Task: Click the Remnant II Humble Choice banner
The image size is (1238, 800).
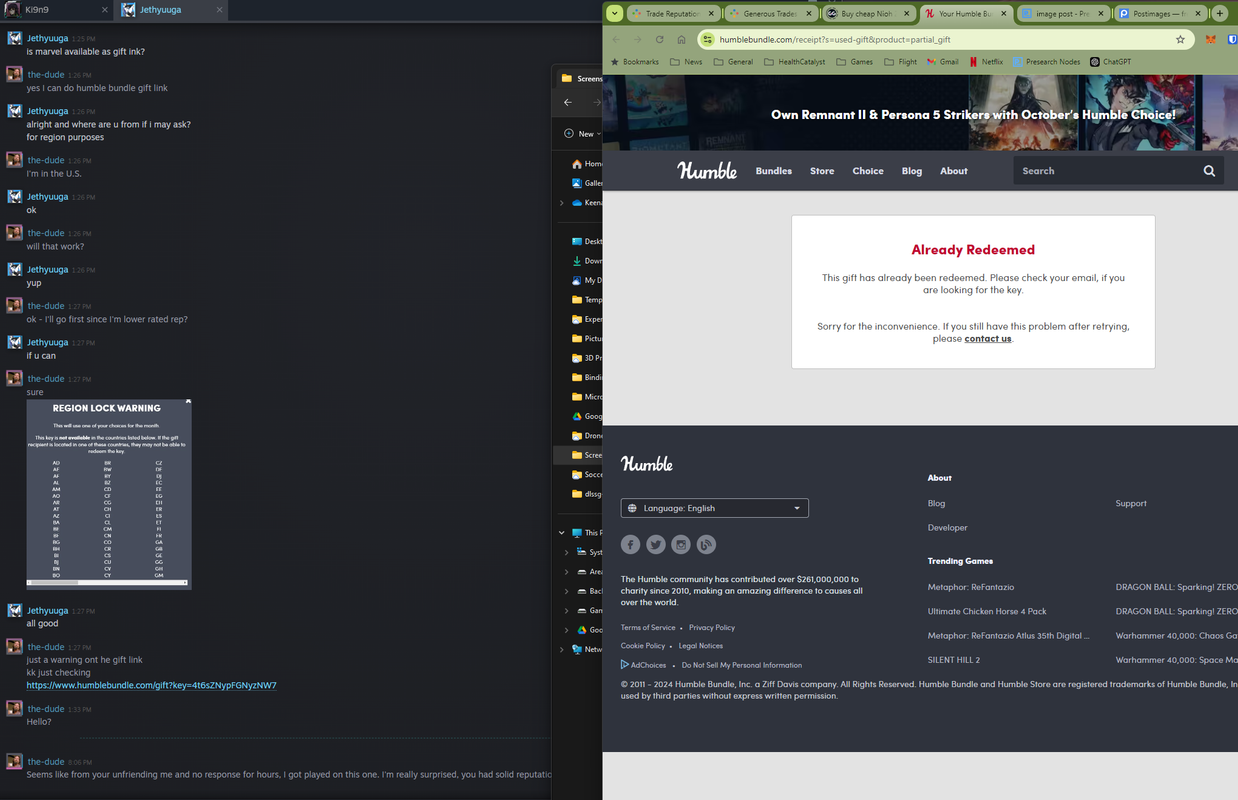Action: tap(920, 113)
